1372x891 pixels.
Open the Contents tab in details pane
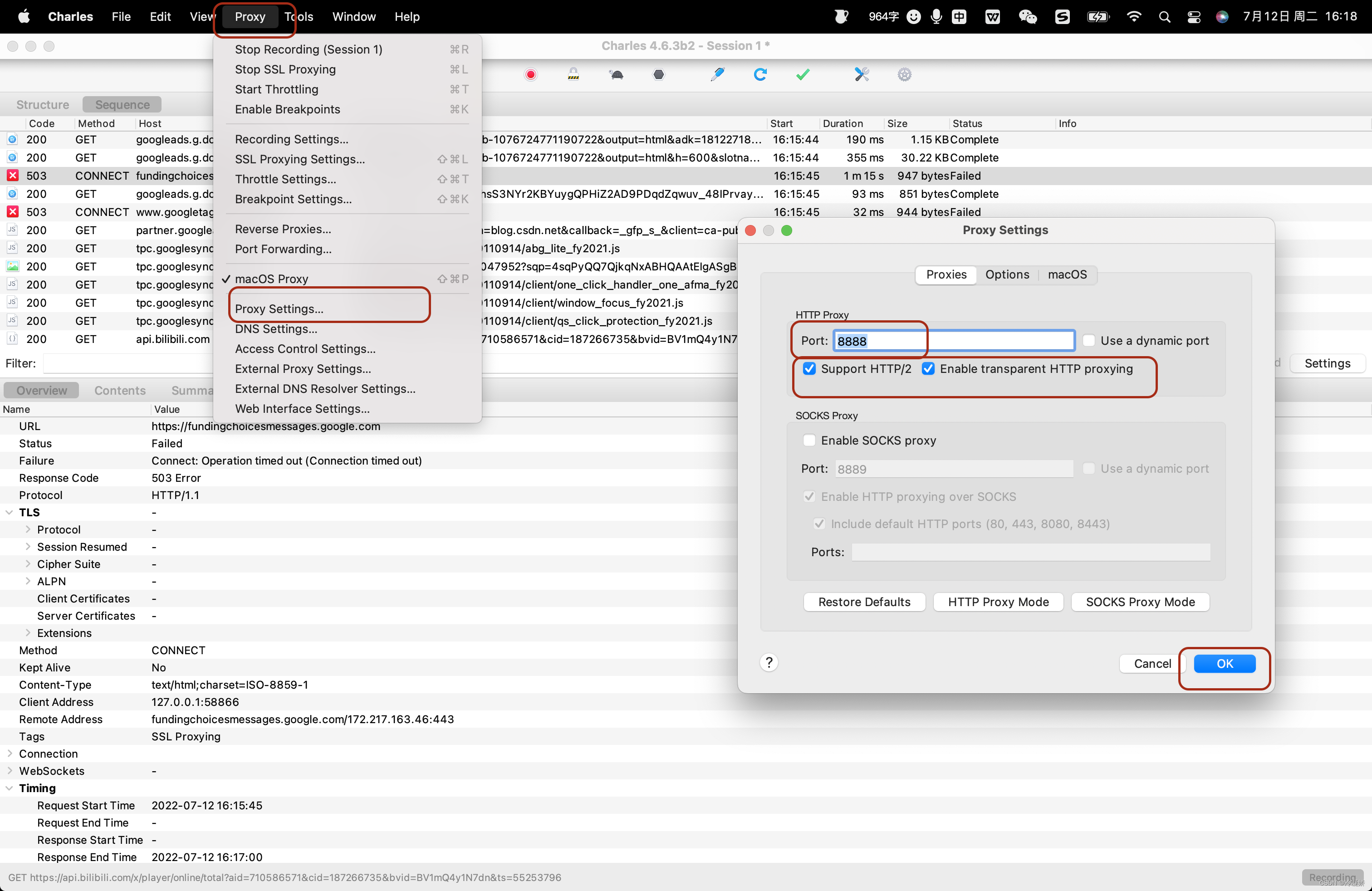[x=120, y=391]
